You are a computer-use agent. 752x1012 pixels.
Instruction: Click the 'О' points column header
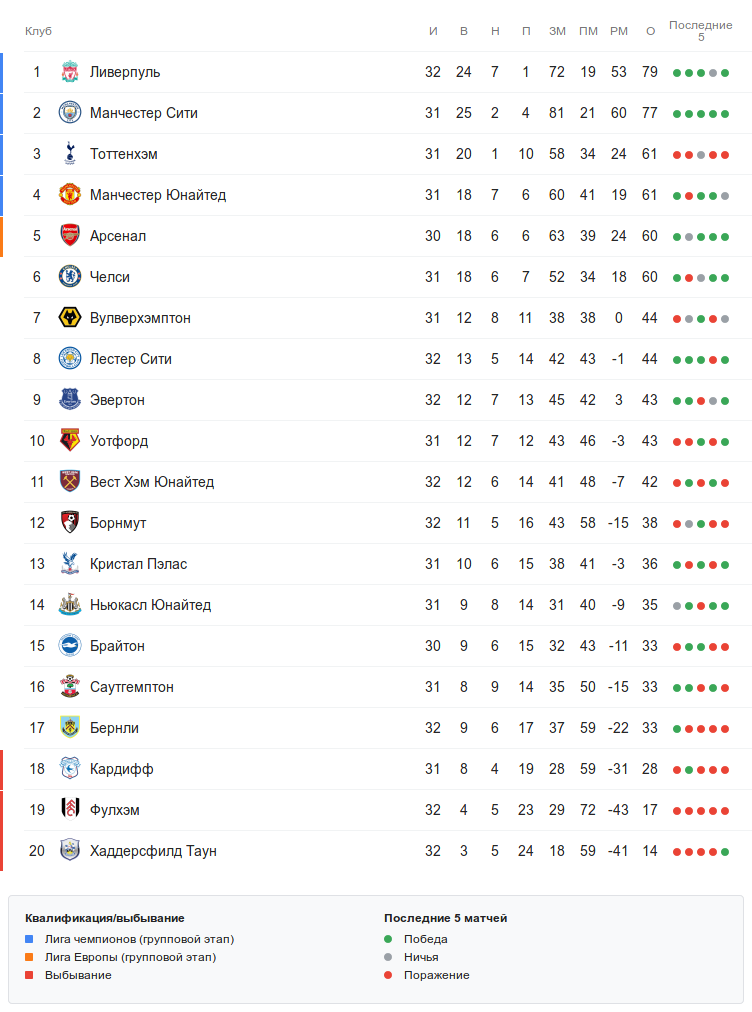click(650, 31)
